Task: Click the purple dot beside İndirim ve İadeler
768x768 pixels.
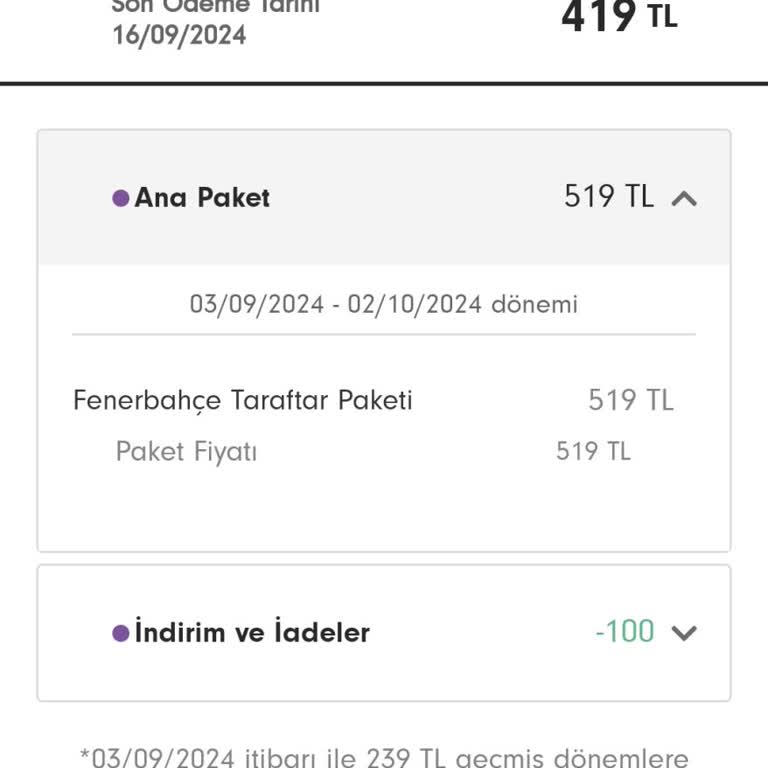Action: (121, 633)
